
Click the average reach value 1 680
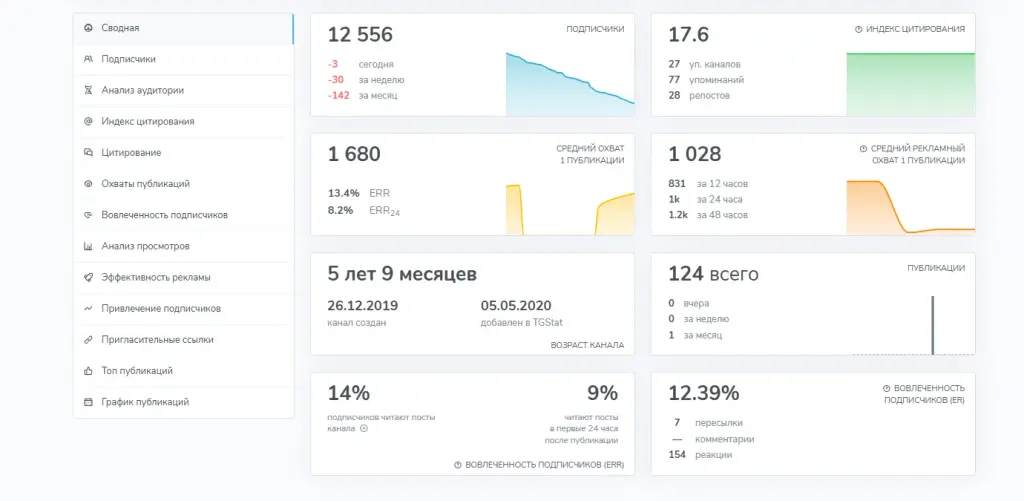click(x=354, y=154)
